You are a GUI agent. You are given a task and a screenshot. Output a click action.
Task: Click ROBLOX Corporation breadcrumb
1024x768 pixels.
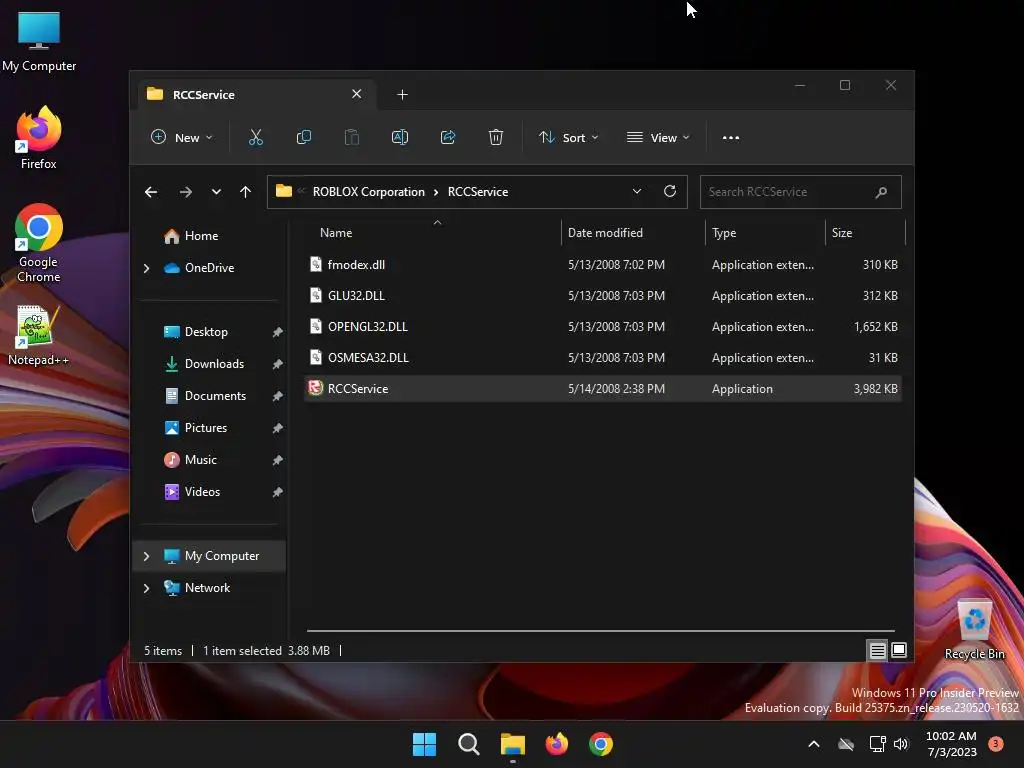[368, 192]
